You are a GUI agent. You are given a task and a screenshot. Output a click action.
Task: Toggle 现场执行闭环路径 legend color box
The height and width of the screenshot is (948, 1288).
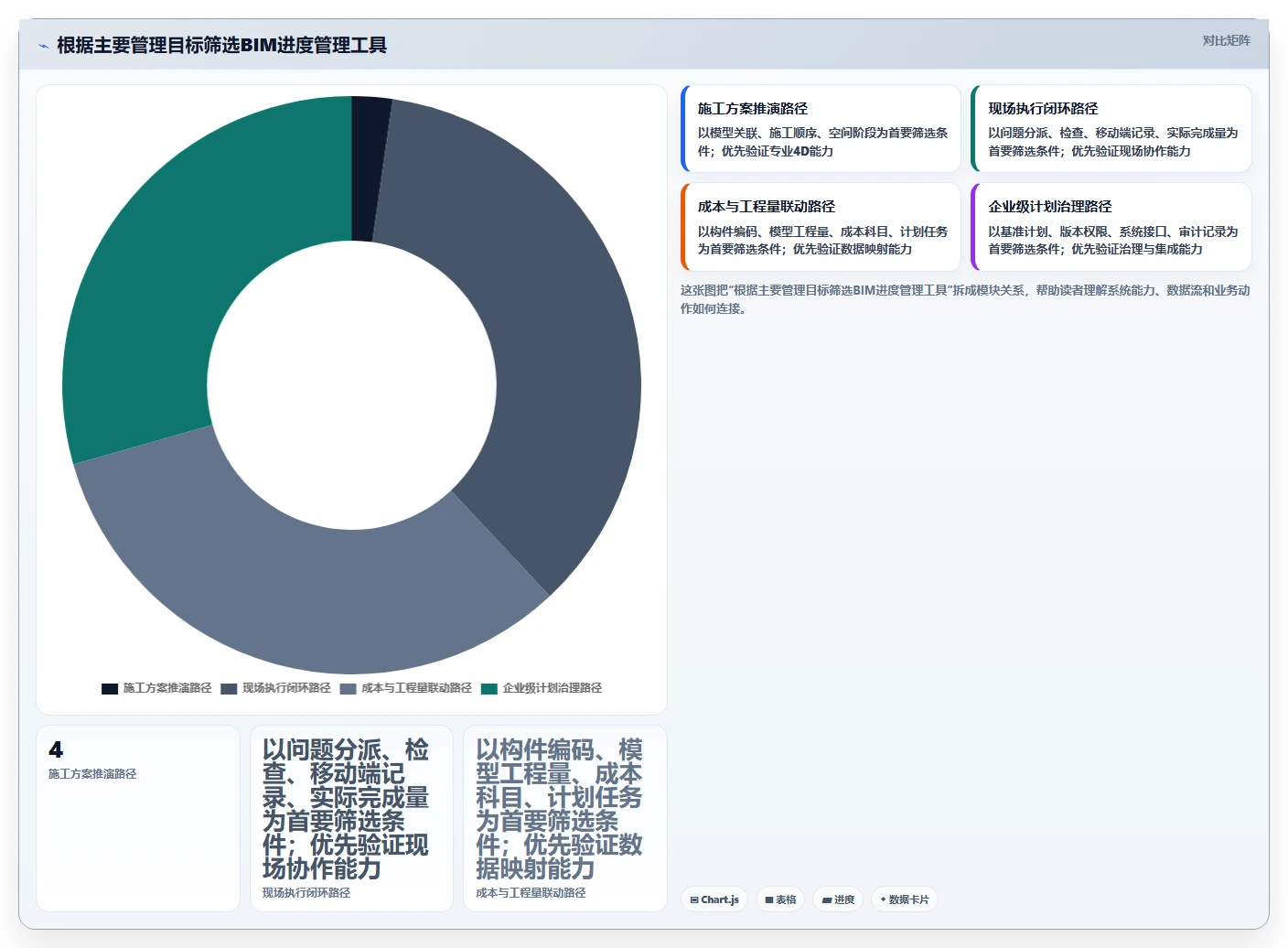coord(229,688)
